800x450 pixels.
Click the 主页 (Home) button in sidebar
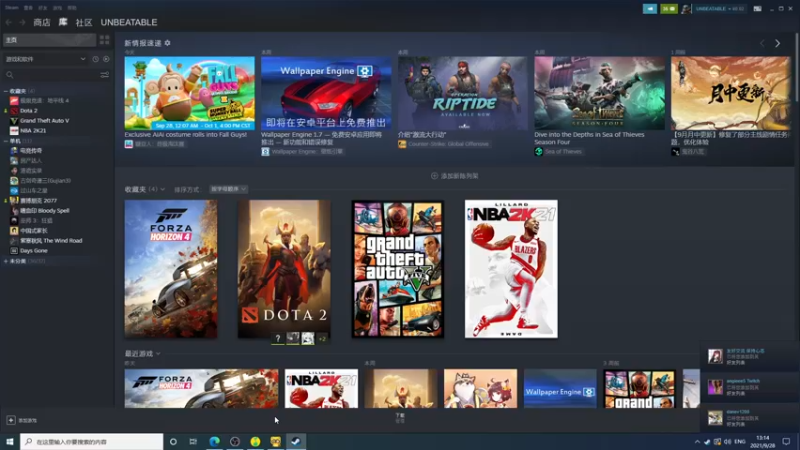pyautogui.click(x=49, y=40)
